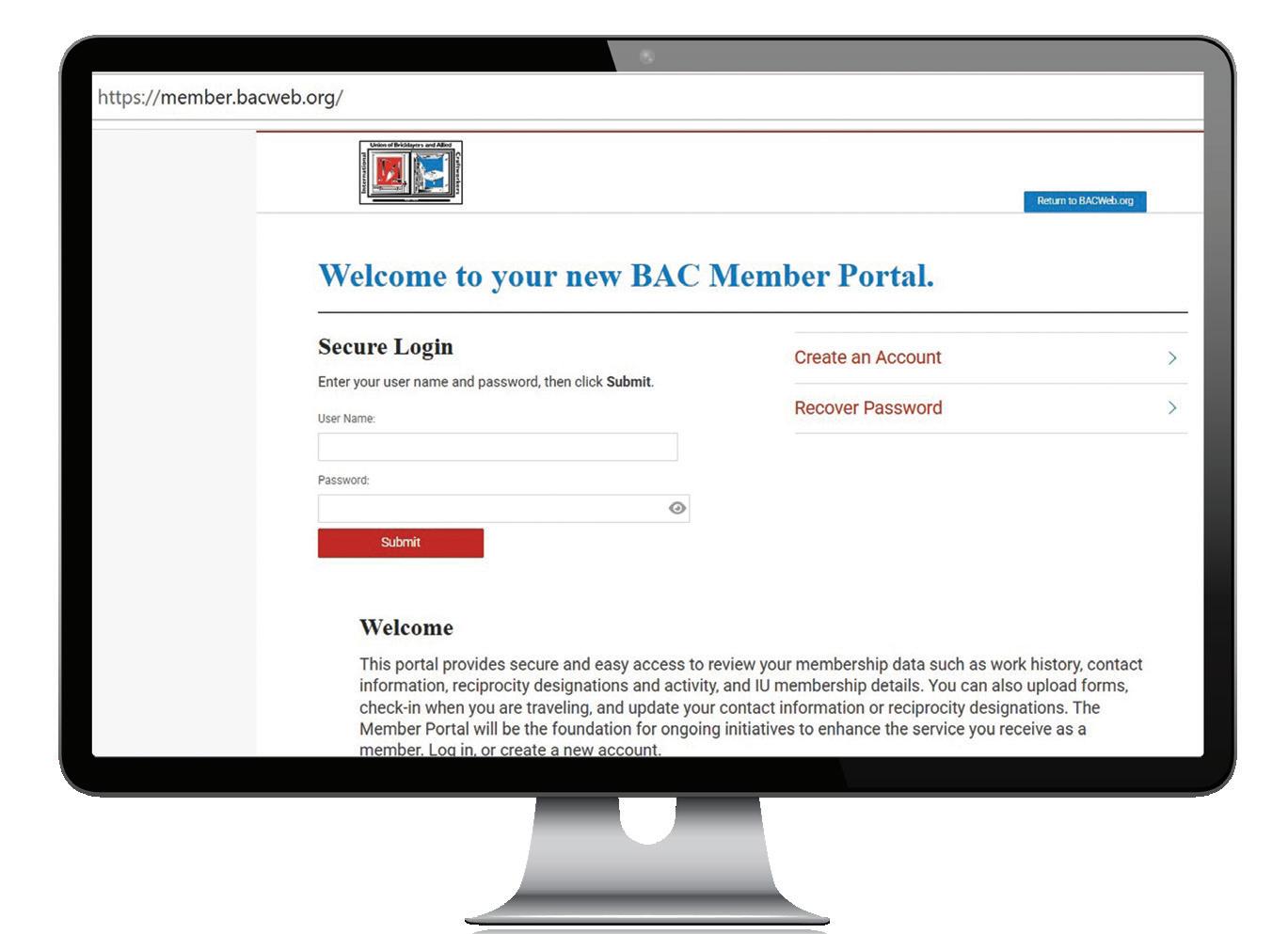Click the 'User Name:' label
1288x934 pixels.
coord(346,419)
